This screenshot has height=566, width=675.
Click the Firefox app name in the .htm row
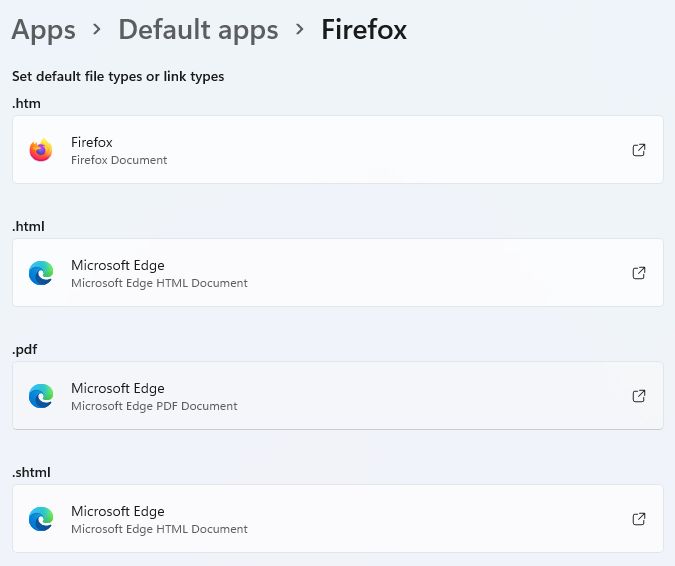point(92,142)
